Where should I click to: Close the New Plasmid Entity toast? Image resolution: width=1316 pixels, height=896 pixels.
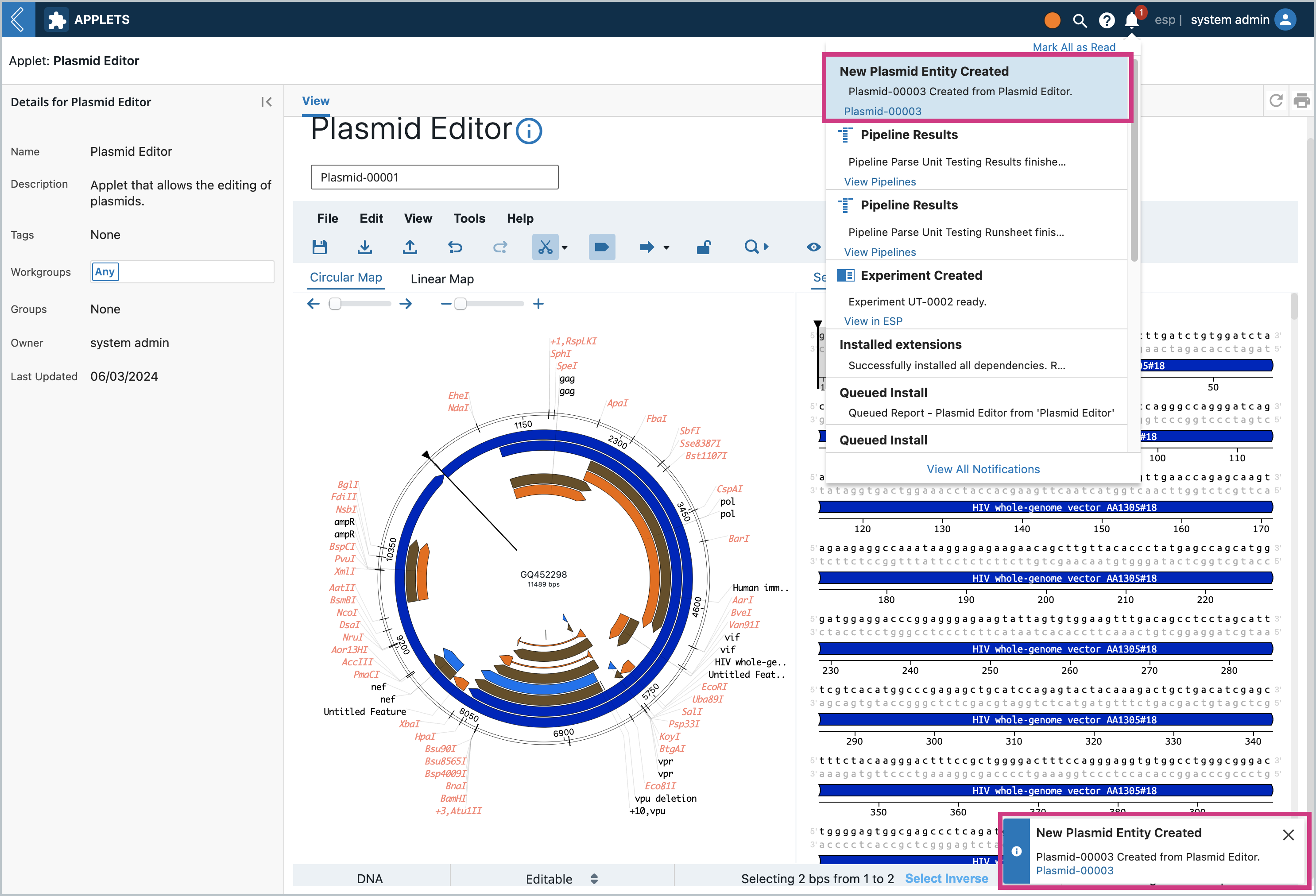[1288, 835]
